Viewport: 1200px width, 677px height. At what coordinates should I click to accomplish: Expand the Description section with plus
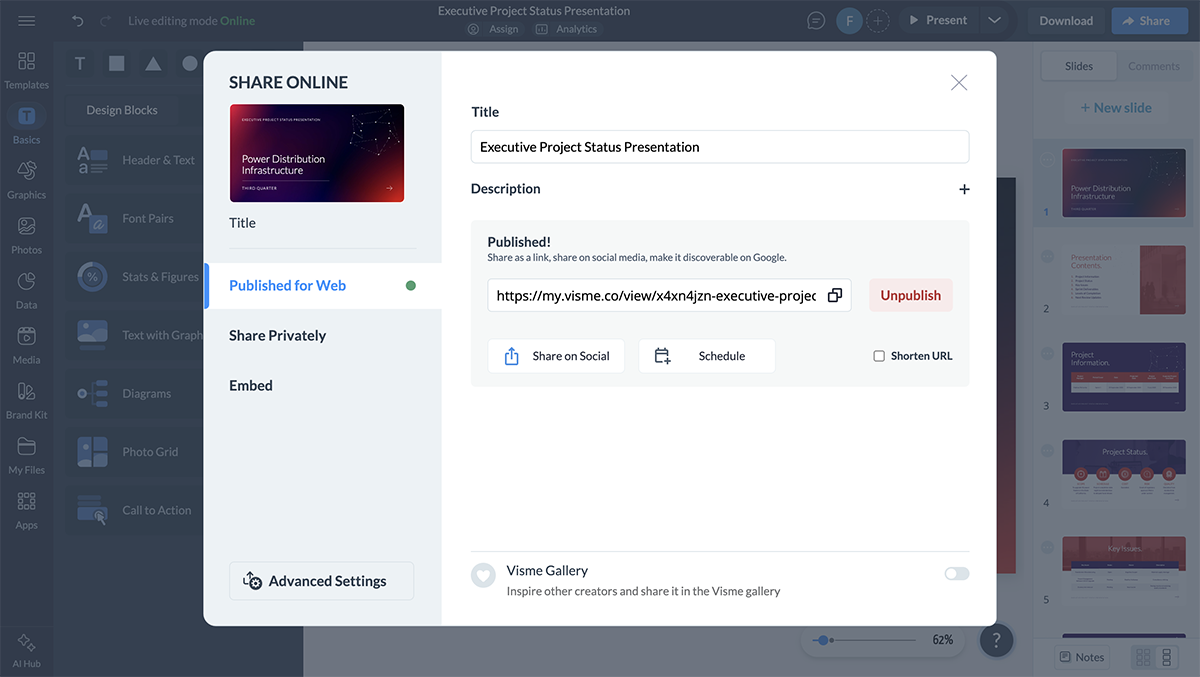point(964,189)
